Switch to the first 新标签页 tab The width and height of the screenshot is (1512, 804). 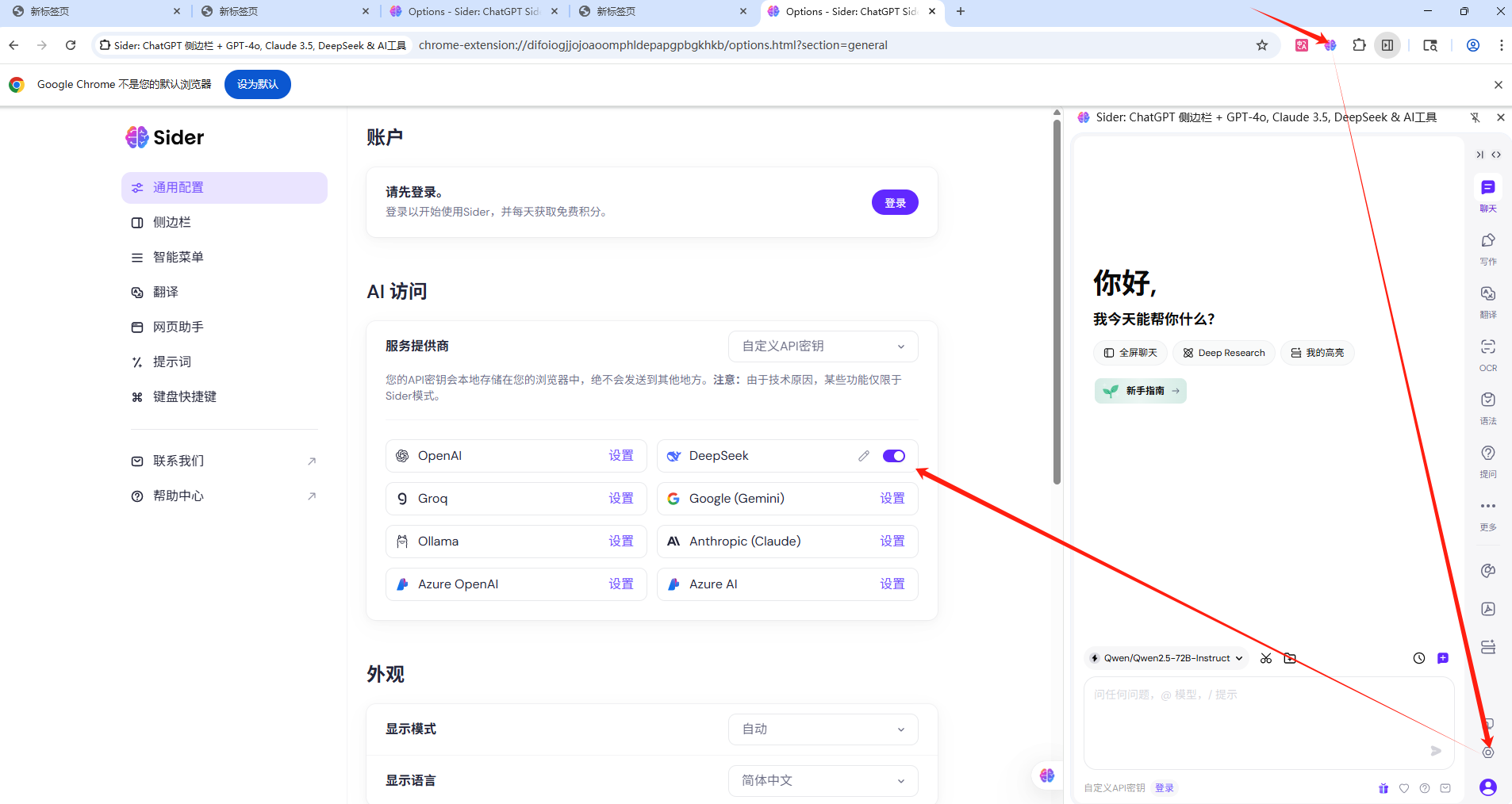pyautogui.click(x=95, y=12)
